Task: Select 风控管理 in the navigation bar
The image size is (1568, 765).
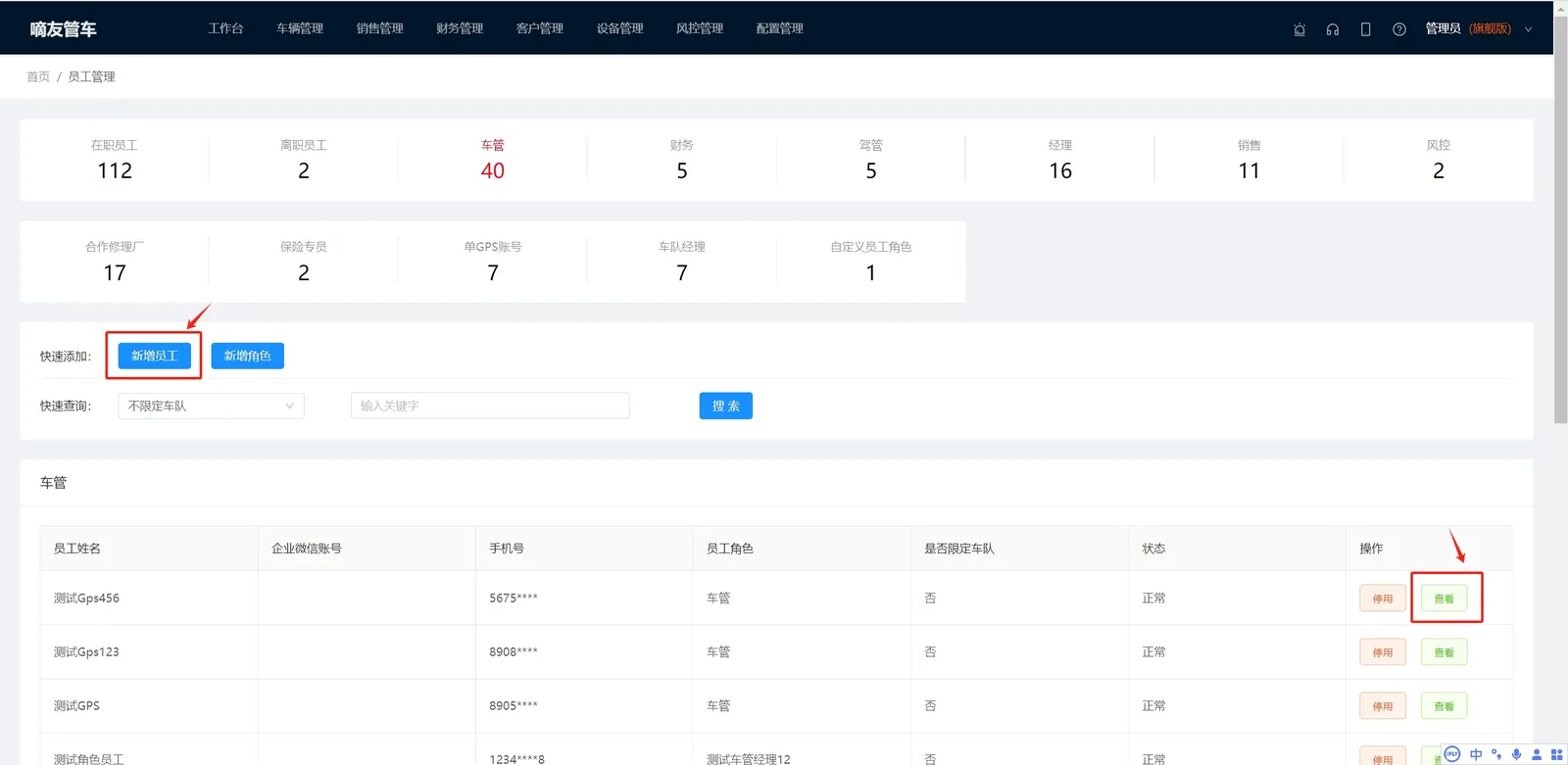Action: (x=700, y=28)
